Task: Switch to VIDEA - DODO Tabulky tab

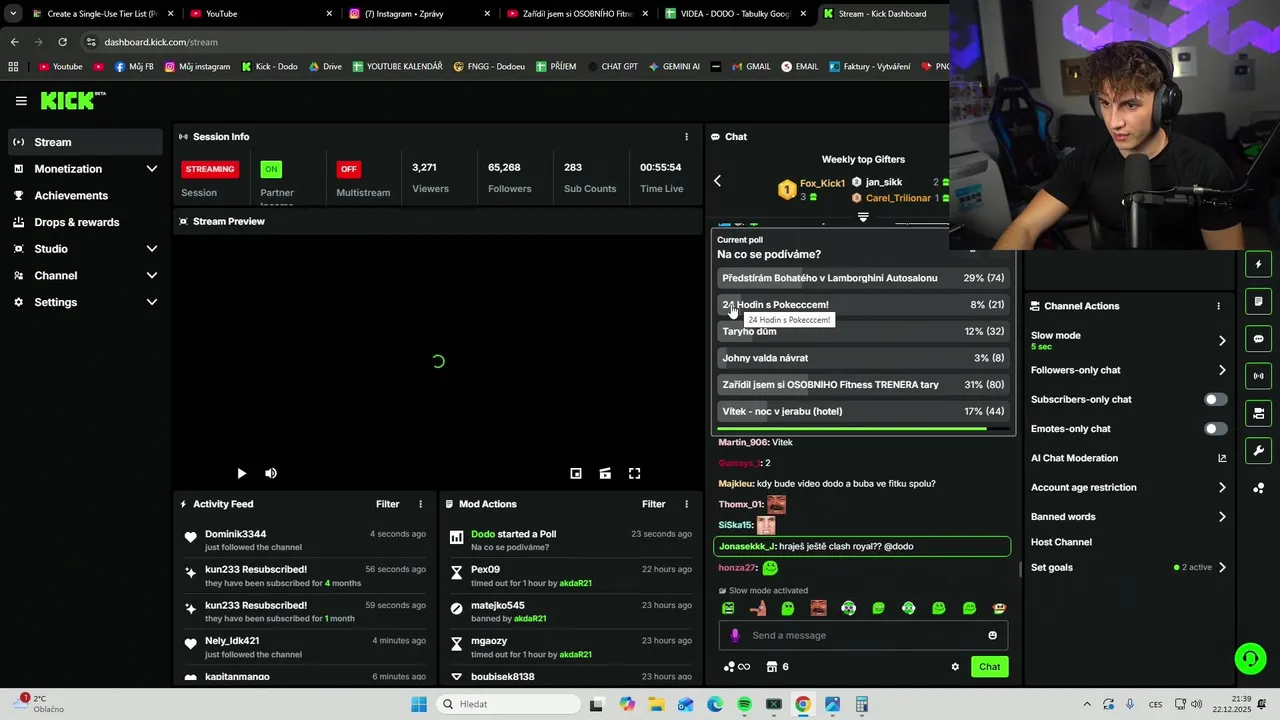Action: point(736,14)
